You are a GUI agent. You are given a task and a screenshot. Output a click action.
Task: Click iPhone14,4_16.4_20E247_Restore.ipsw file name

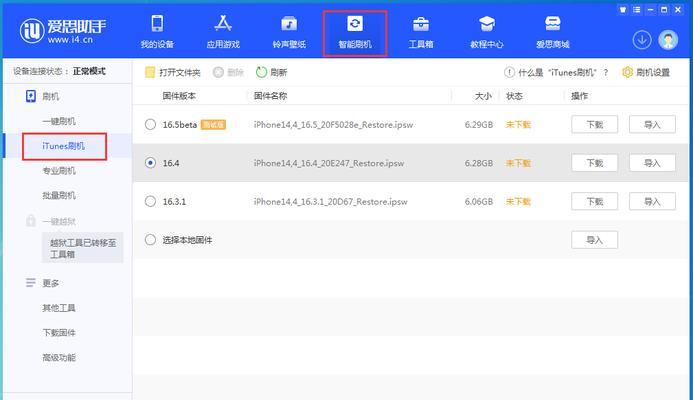[329, 163]
